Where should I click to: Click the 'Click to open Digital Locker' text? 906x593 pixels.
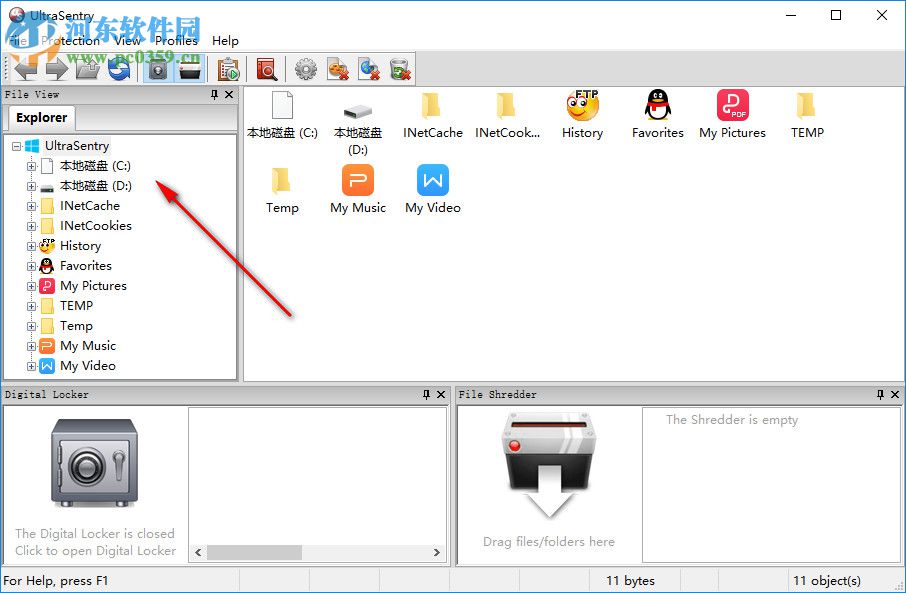tap(95, 551)
